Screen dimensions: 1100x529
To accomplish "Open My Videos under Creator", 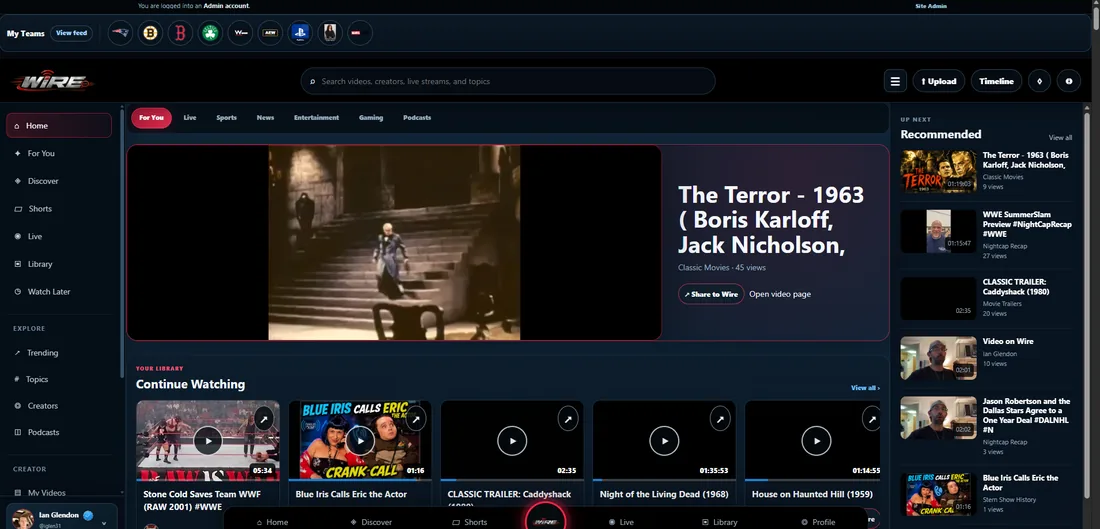I will 59,493.
